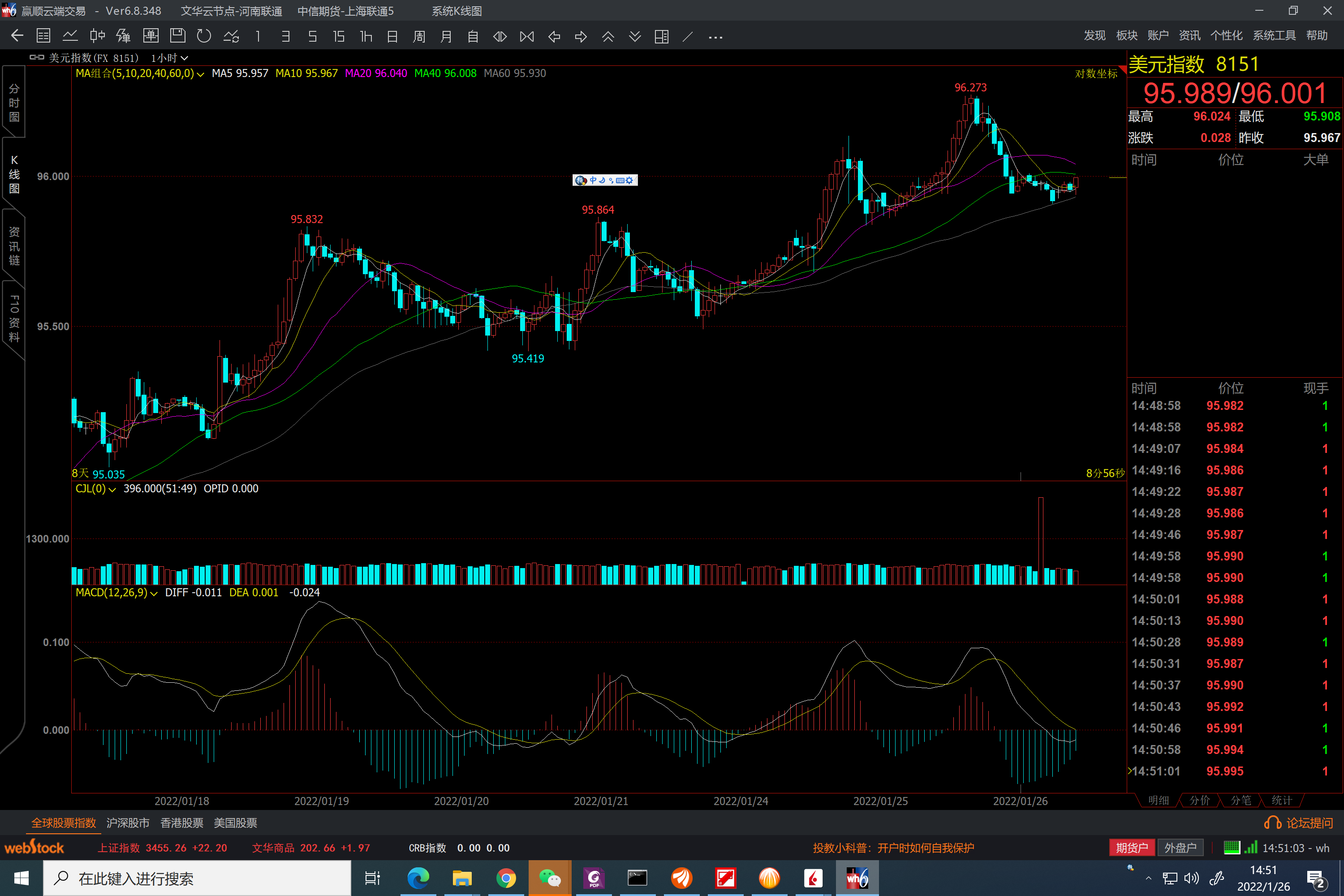Click the refresh circular arrow icon
The height and width of the screenshot is (896, 1344).
click(x=204, y=36)
